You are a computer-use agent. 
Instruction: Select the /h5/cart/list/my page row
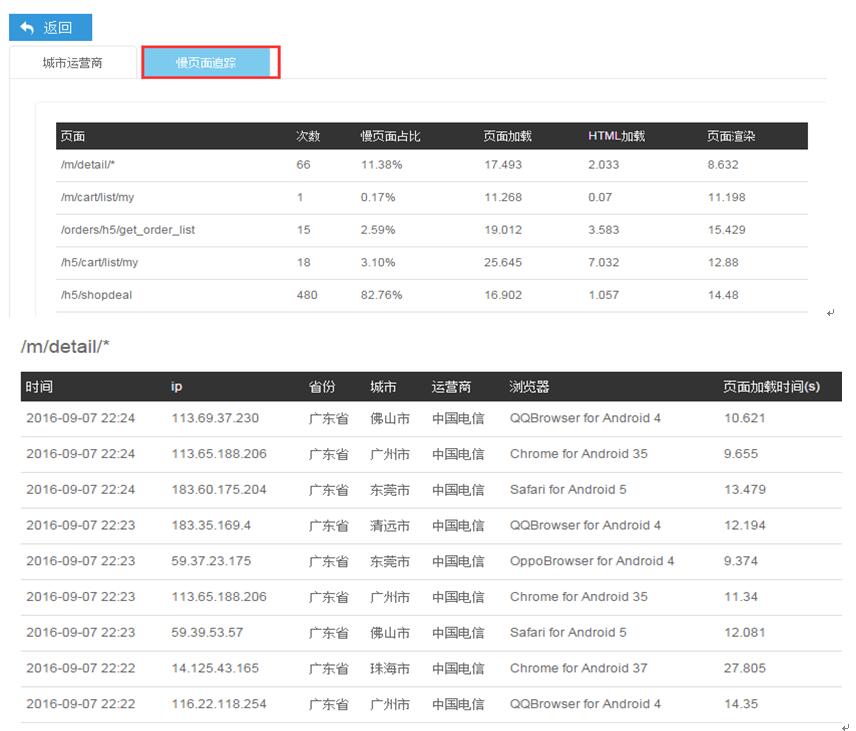99,262
